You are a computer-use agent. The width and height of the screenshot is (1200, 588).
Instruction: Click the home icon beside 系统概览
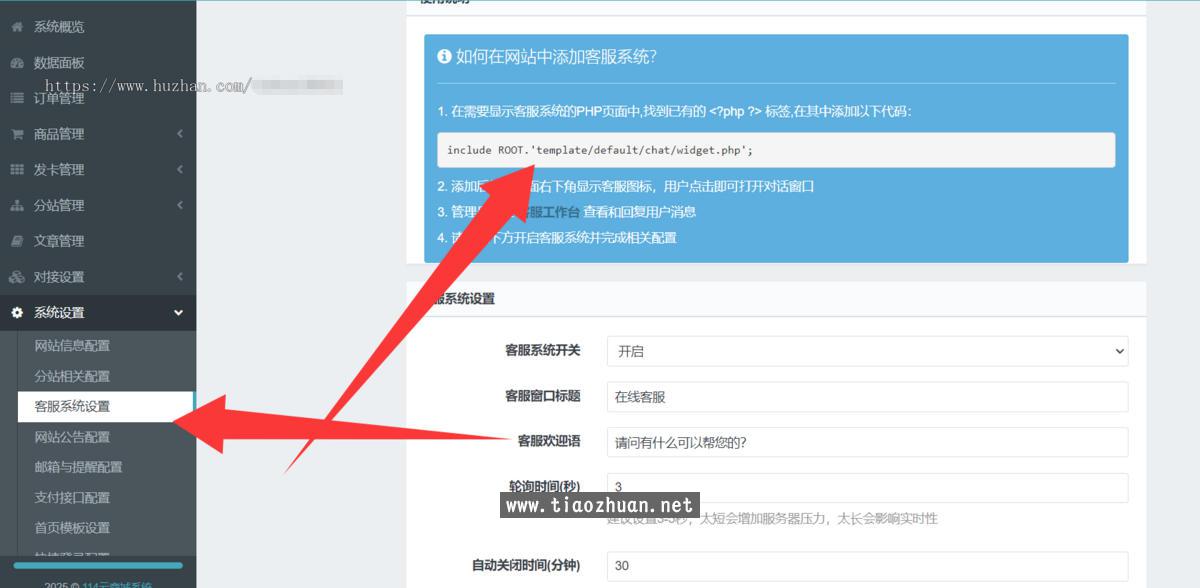click(17, 27)
